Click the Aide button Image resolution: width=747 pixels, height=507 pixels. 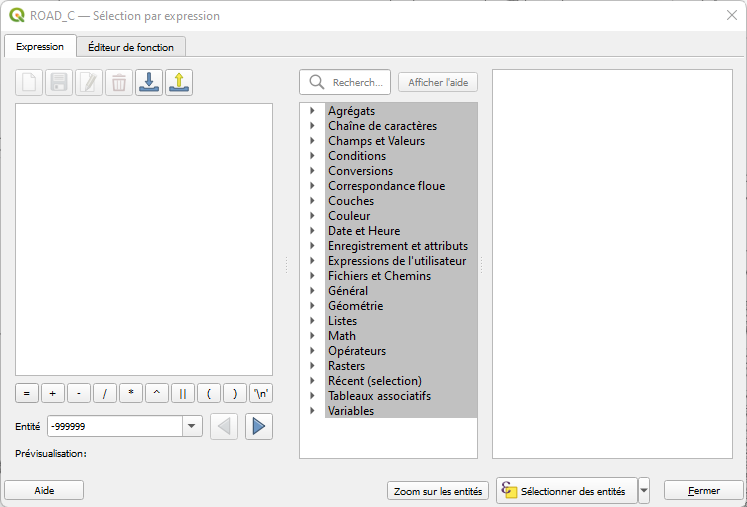coord(44,490)
